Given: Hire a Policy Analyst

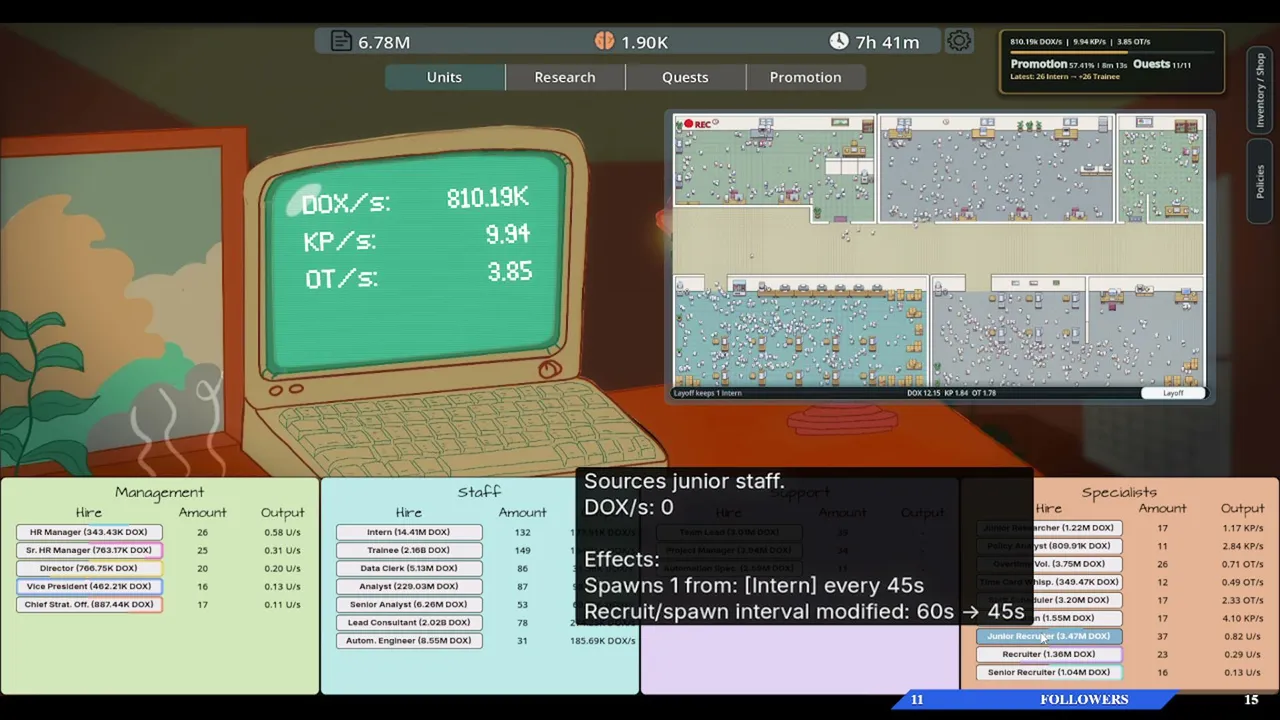Looking at the screenshot, I should pos(1049,546).
